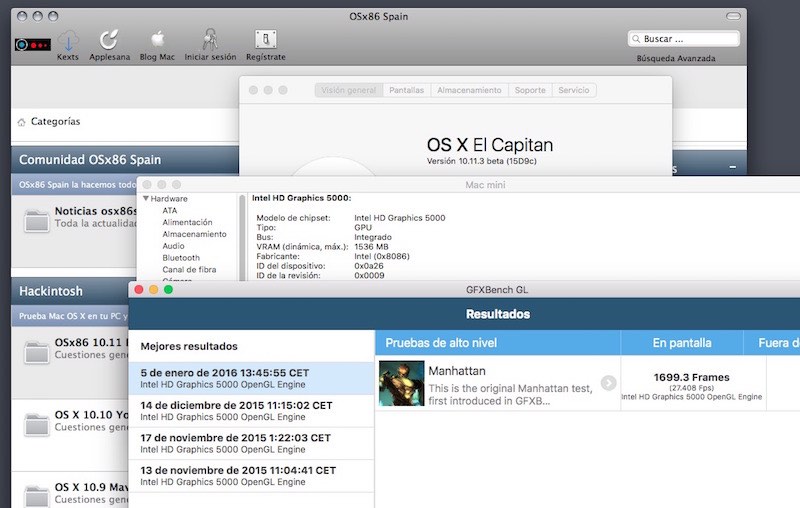Click the search magnifier icon in Buscar field

point(636,39)
